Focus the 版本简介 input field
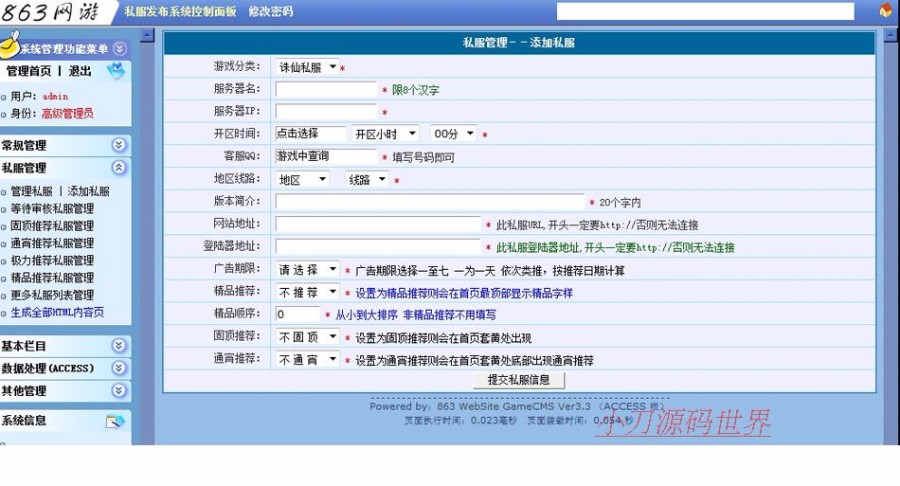900x486 pixels. pyautogui.click(x=430, y=201)
